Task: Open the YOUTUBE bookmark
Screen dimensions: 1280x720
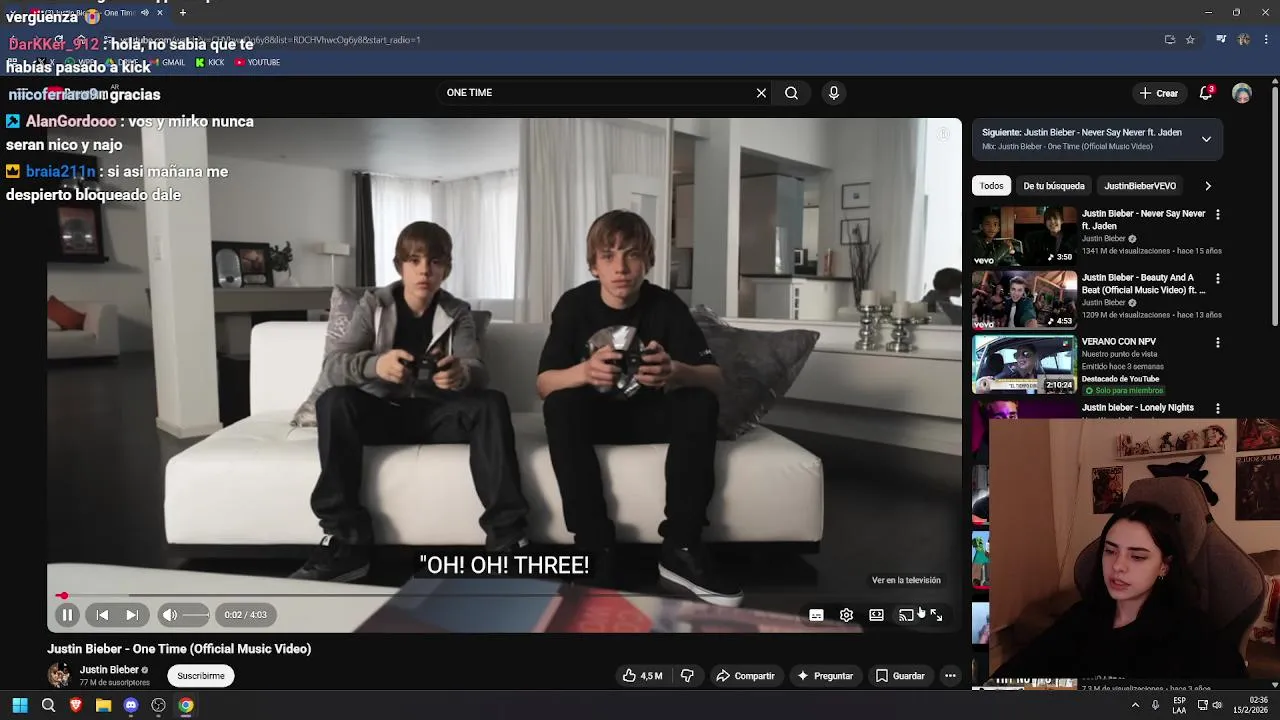Action: click(x=258, y=62)
